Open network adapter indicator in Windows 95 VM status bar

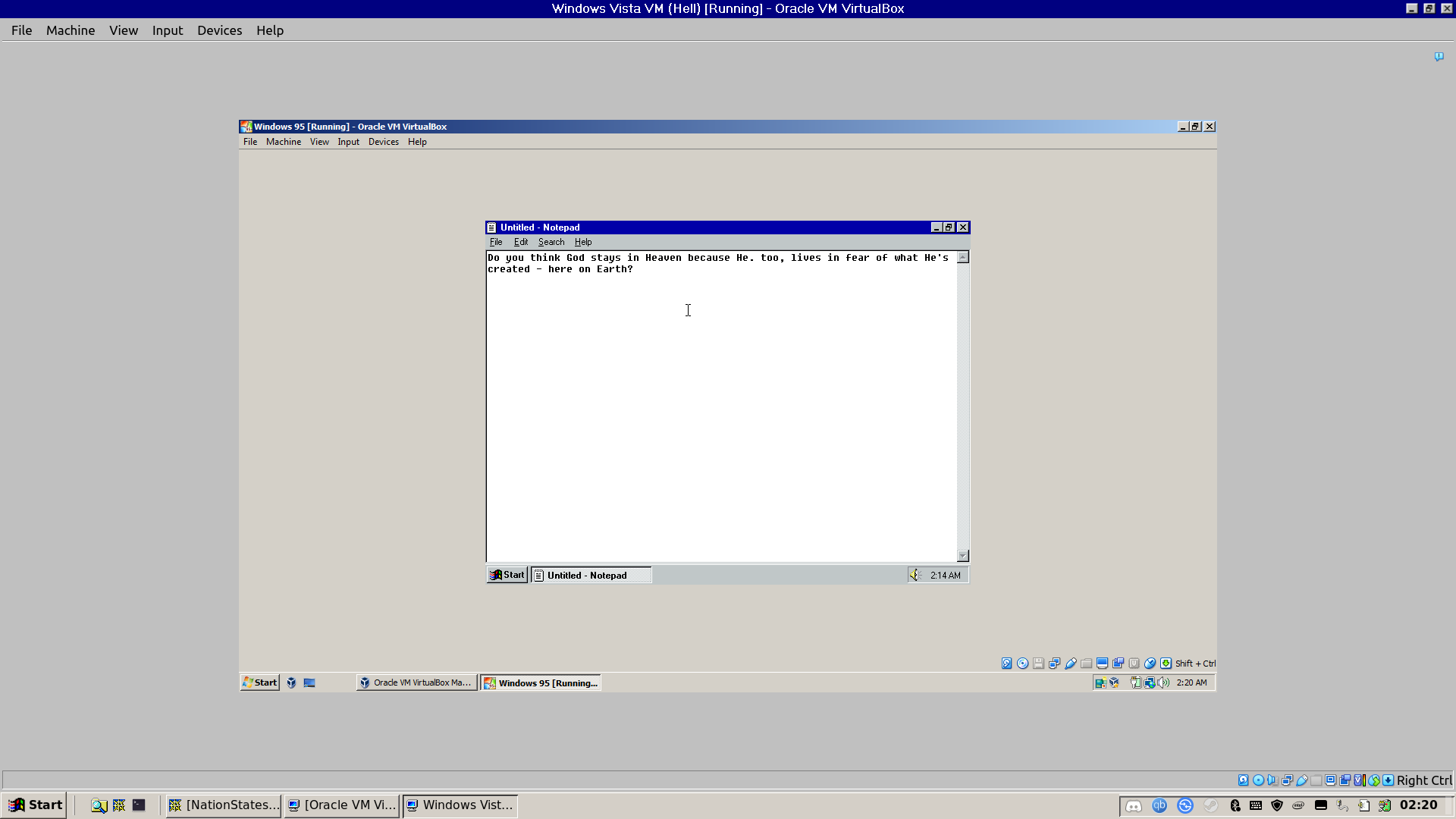coord(1054,663)
